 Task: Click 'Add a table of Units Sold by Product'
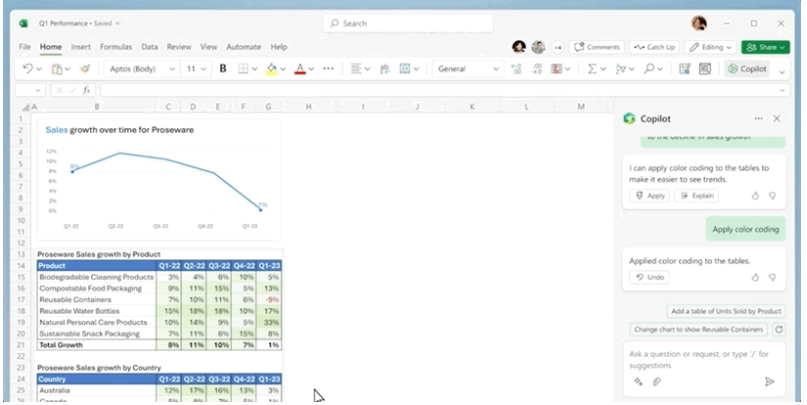[x=726, y=311]
